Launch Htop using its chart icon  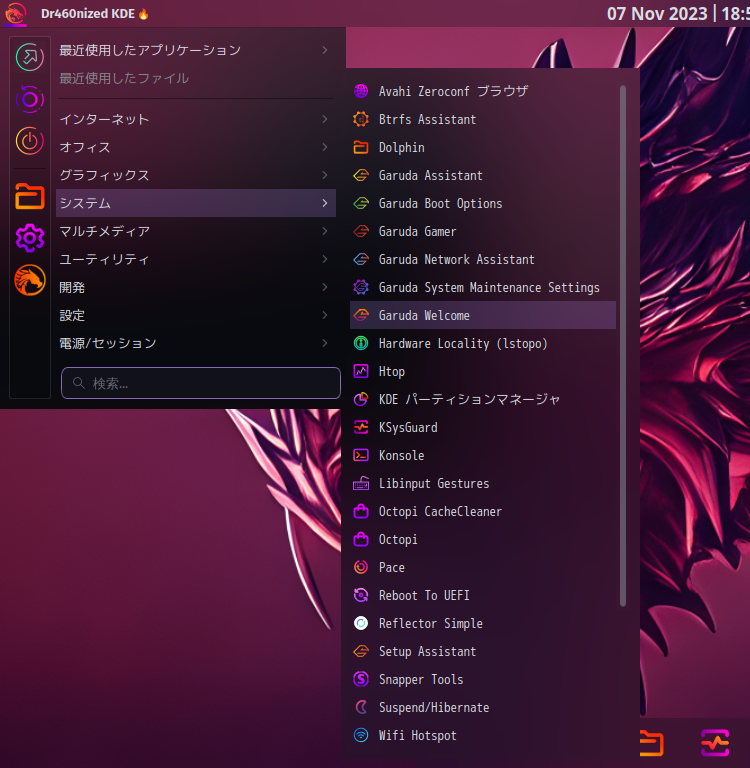point(361,371)
